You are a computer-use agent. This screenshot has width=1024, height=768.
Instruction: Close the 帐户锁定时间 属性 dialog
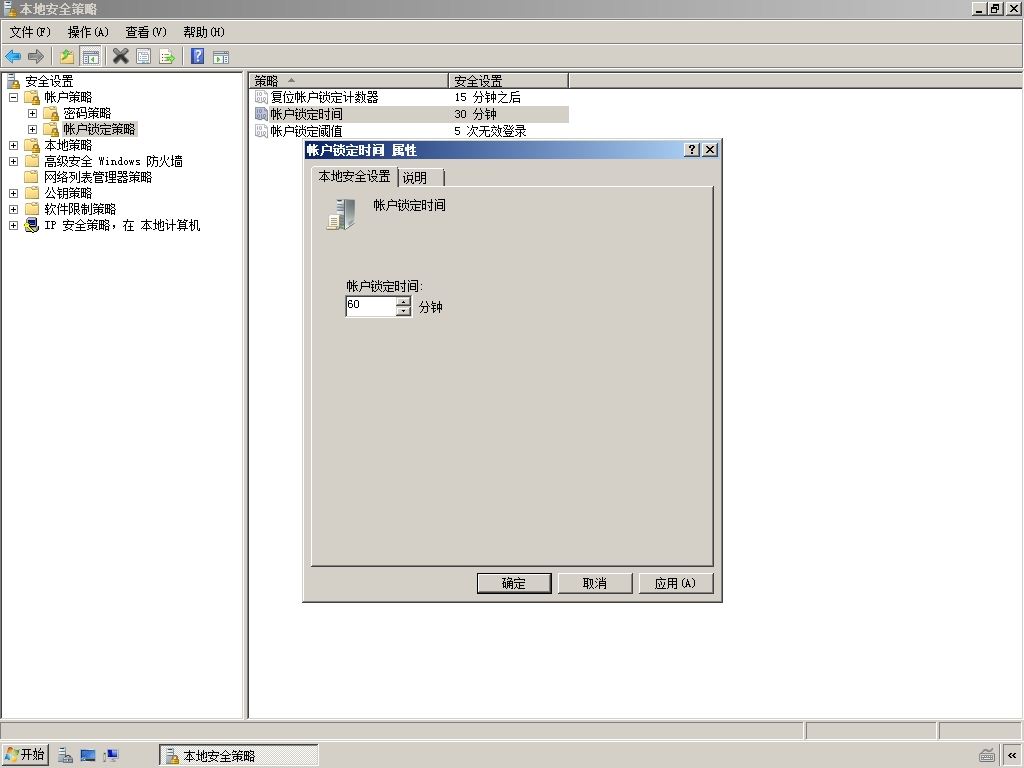(x=710, y=150)
